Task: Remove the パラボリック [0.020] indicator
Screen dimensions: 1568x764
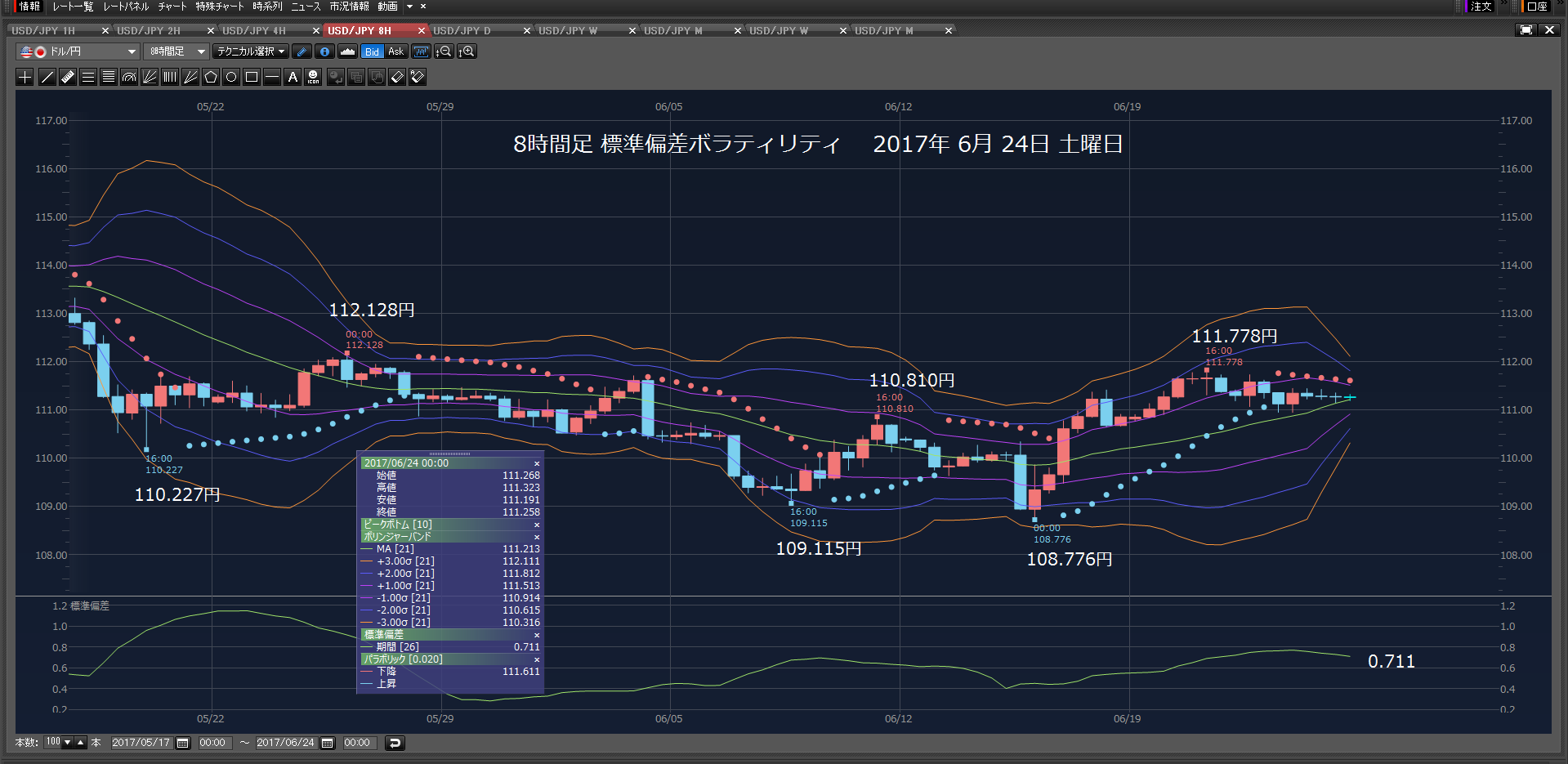Action: (x=537, y=659)
